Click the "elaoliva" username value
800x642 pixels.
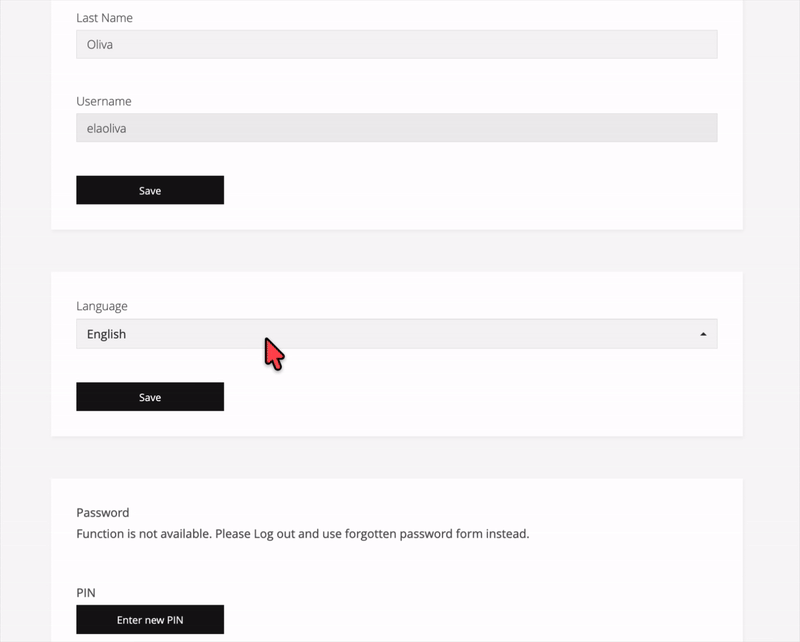[107, 128]
